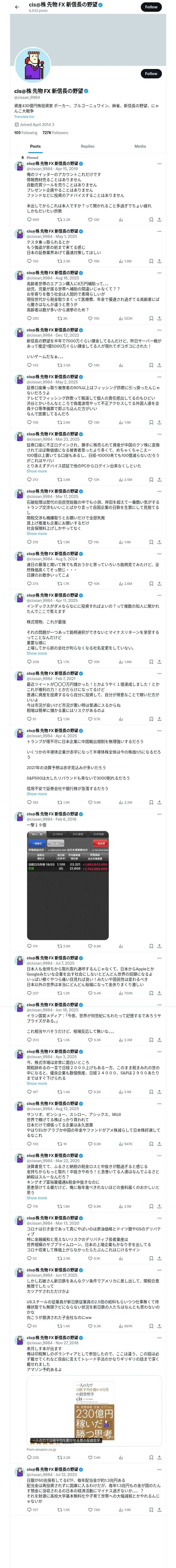Click the Follow button below the banner
The height and width of the screenshot is (1568, 176).
(150, 74)
